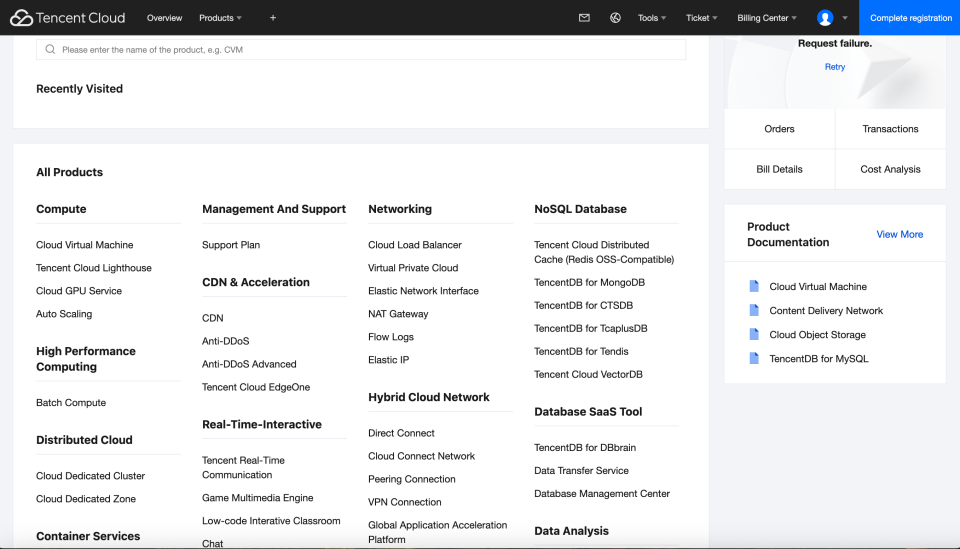Click the Retry link
The height and width of the screenshot is (549, 960).
pos(834,67)
